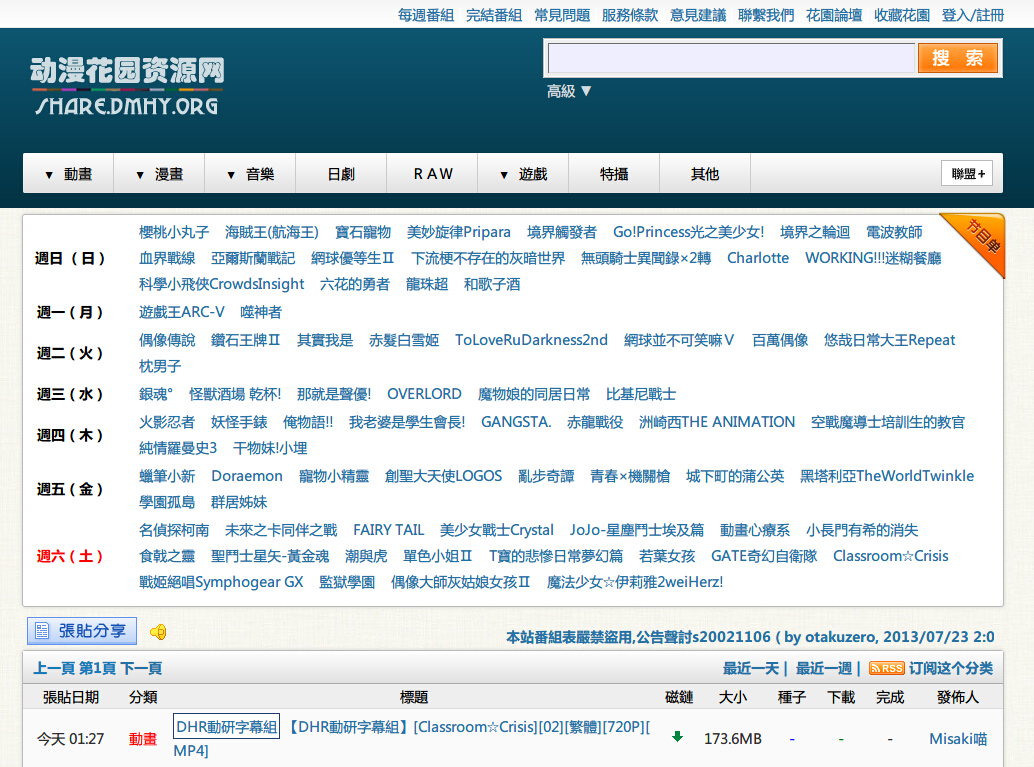The width and height of the screenshot is (1034, 767).
Task: Expand the 音樂 category menu
Action: click(x=250, y=174)
